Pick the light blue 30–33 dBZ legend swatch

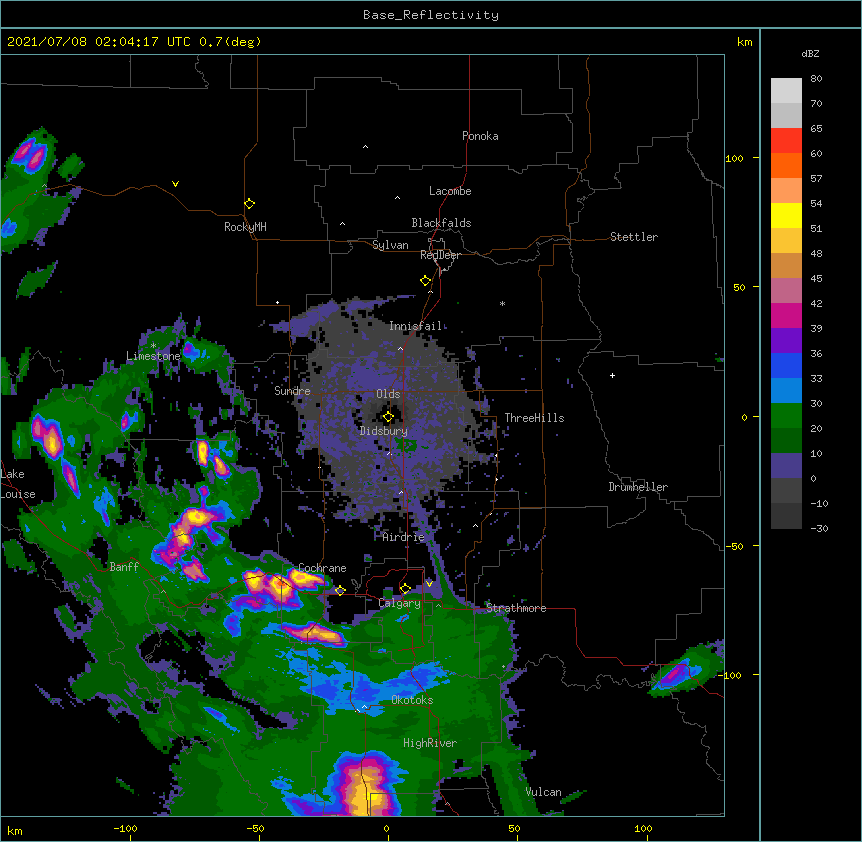786,391
